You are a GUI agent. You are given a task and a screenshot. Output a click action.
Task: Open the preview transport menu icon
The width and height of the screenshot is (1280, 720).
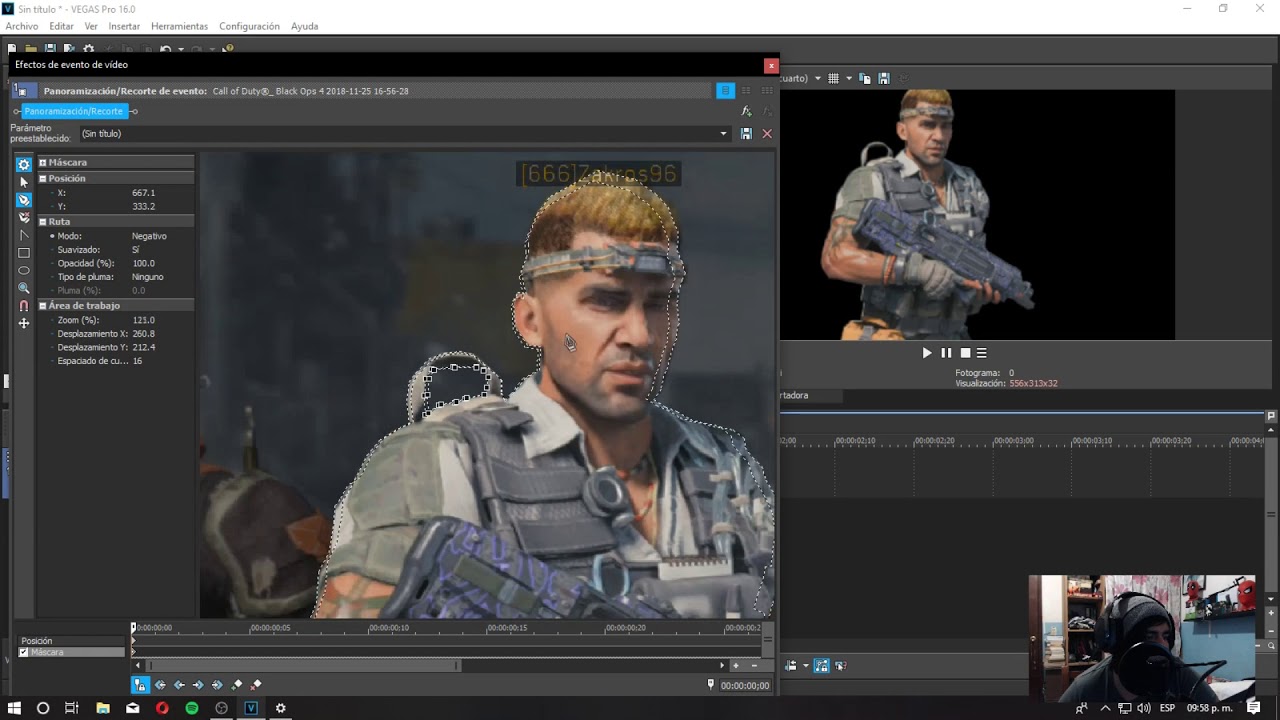pyautogui.click(x=982, y=353)
